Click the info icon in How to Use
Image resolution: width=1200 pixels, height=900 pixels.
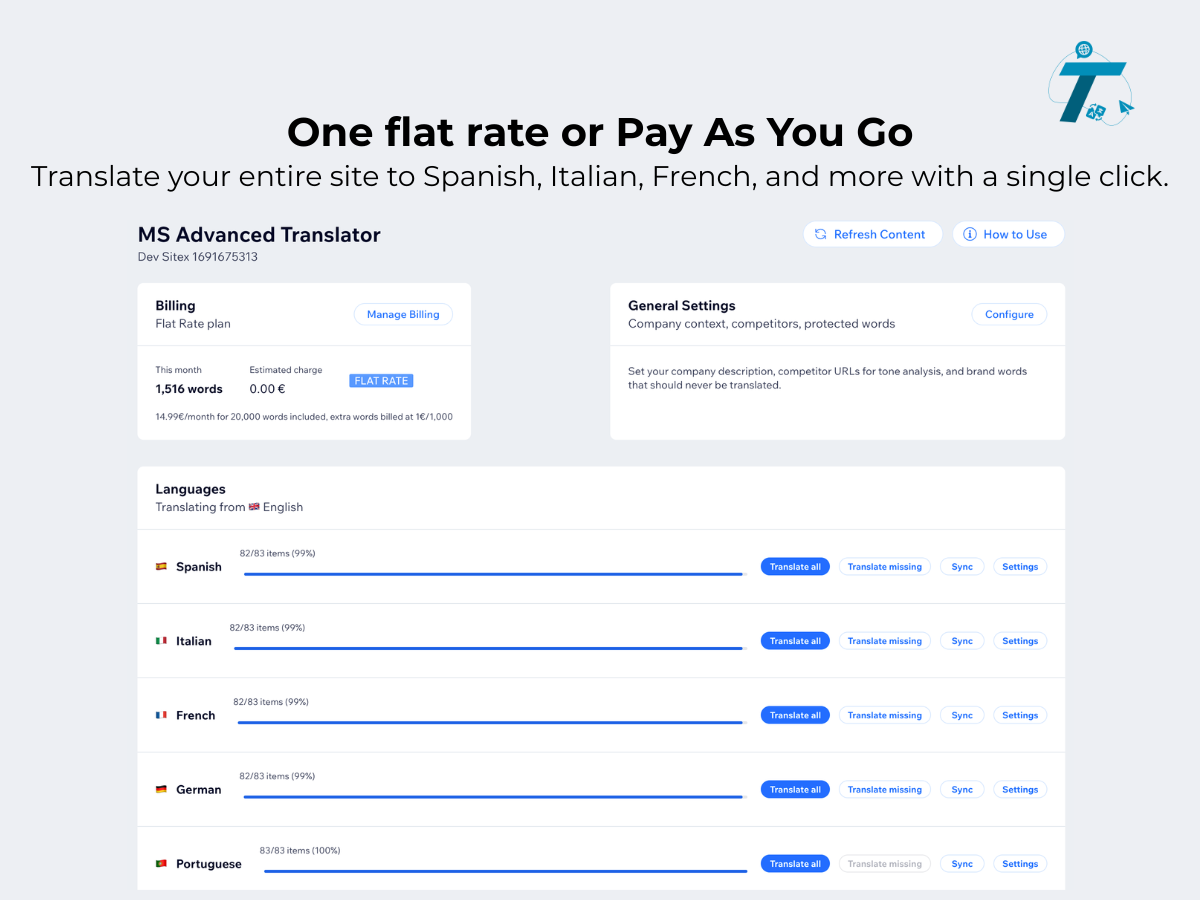tap(969, 234)
